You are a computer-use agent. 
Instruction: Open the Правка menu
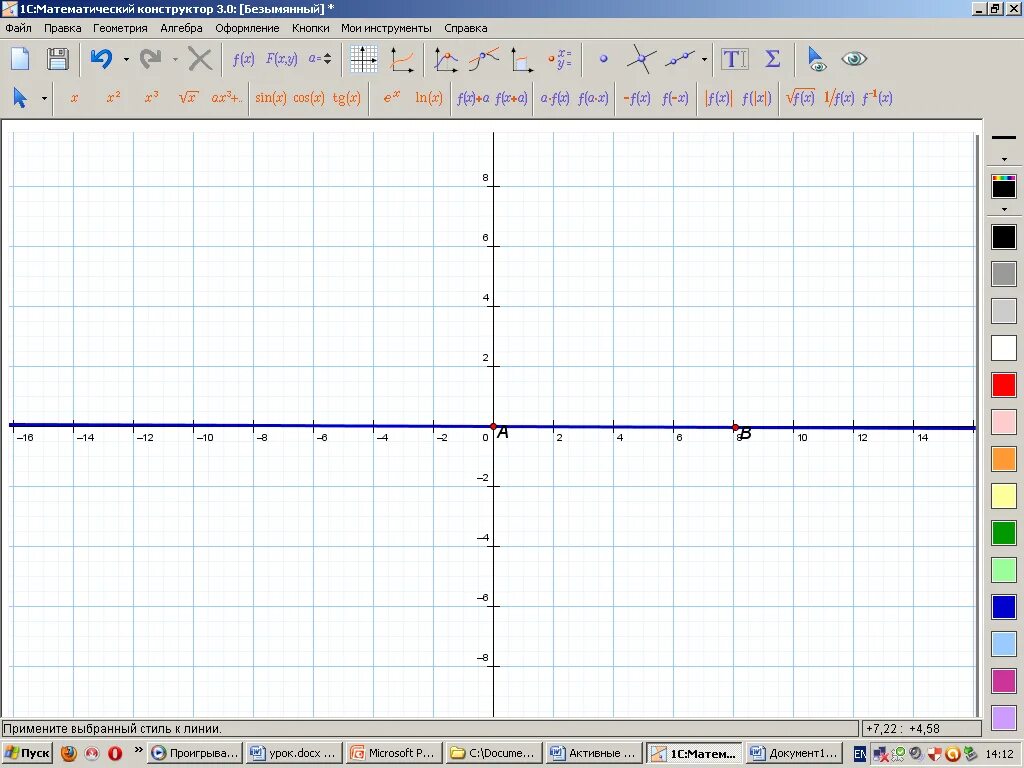click(x=63, y=28)
